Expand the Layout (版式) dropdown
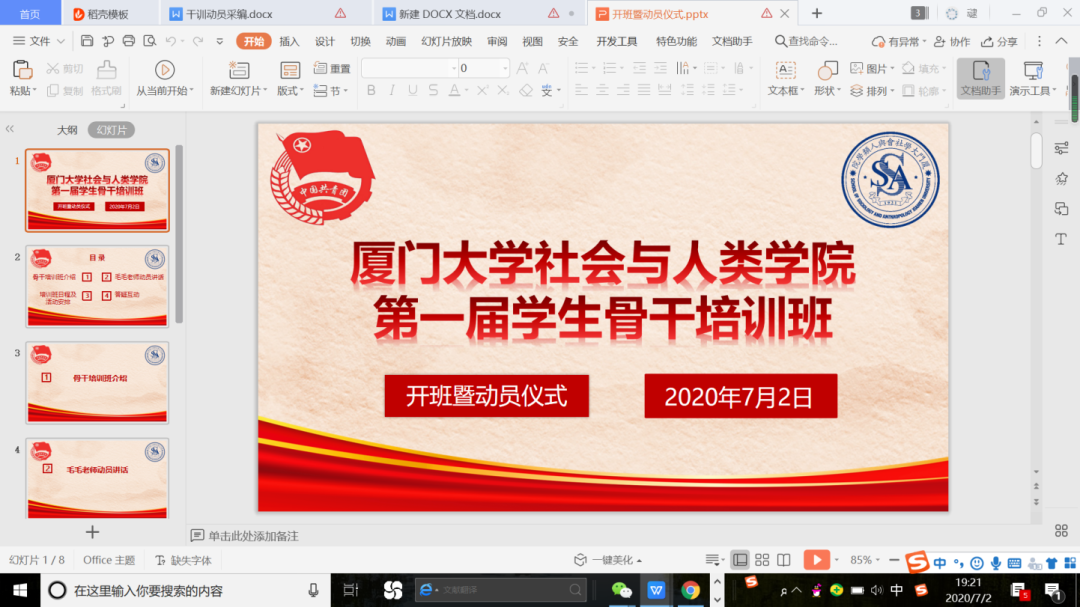 [290, 91]
